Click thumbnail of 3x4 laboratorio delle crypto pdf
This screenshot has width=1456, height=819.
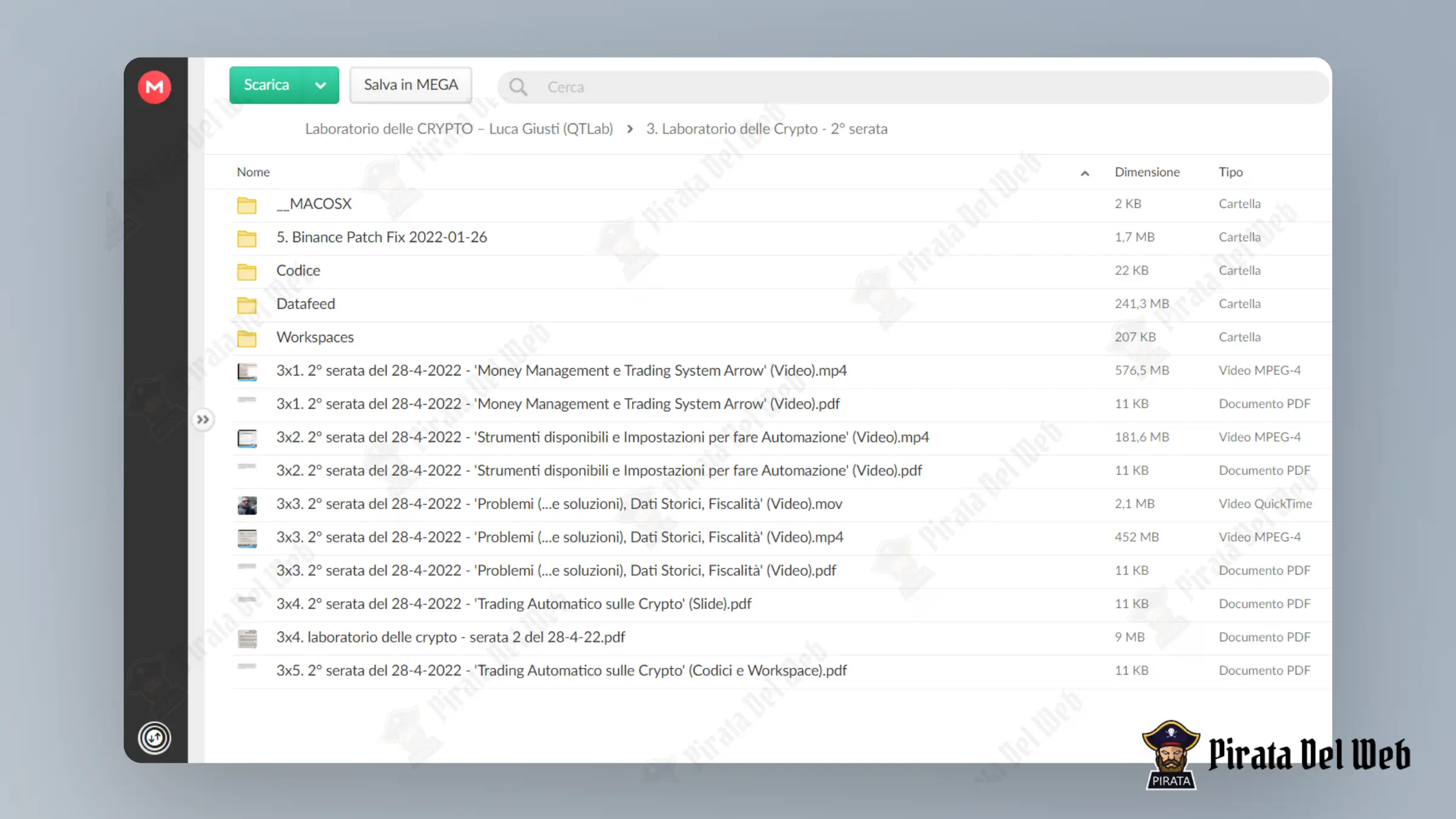coord(247,638)
